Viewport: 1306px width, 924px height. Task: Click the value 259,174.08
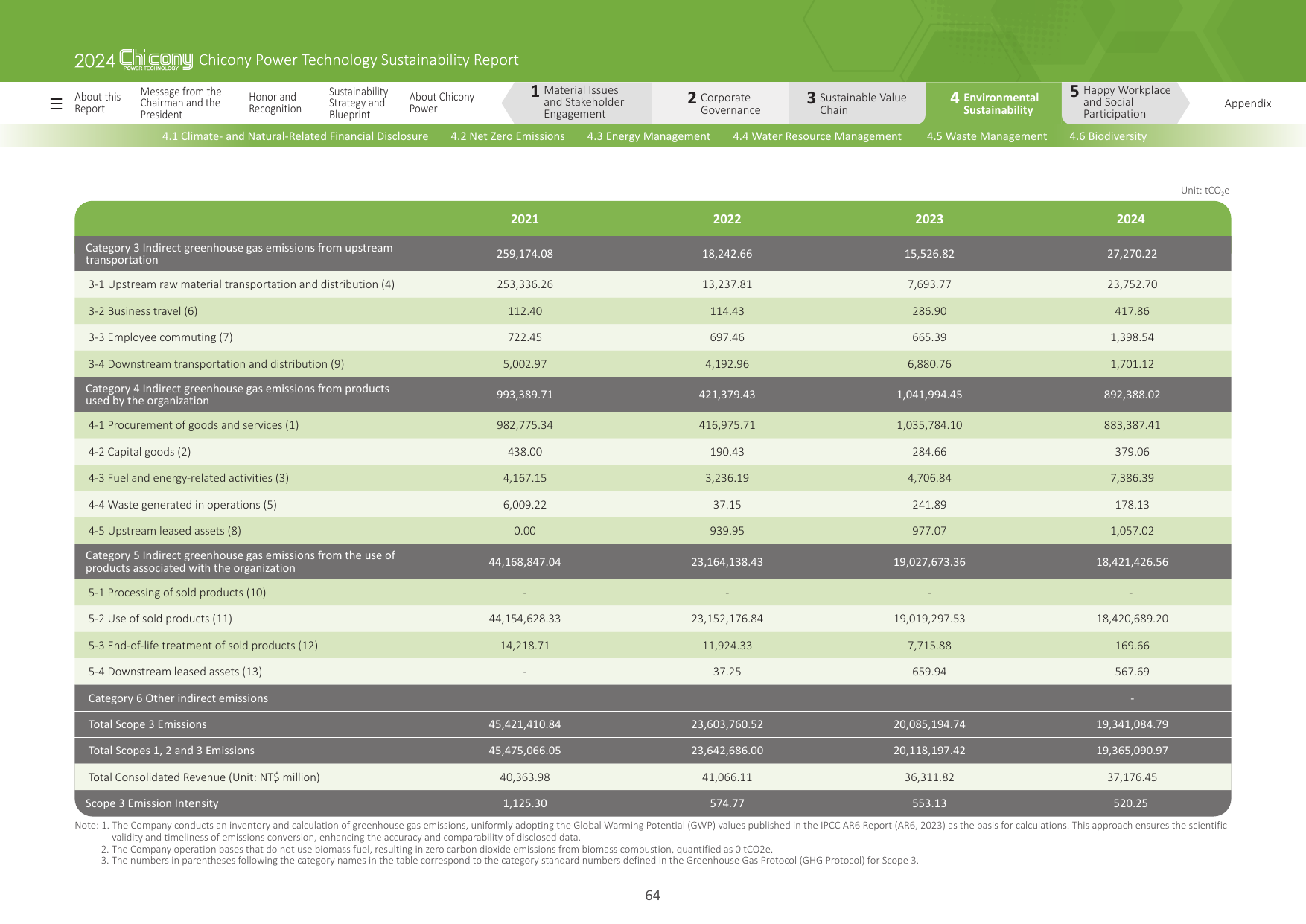pos(525,254)
